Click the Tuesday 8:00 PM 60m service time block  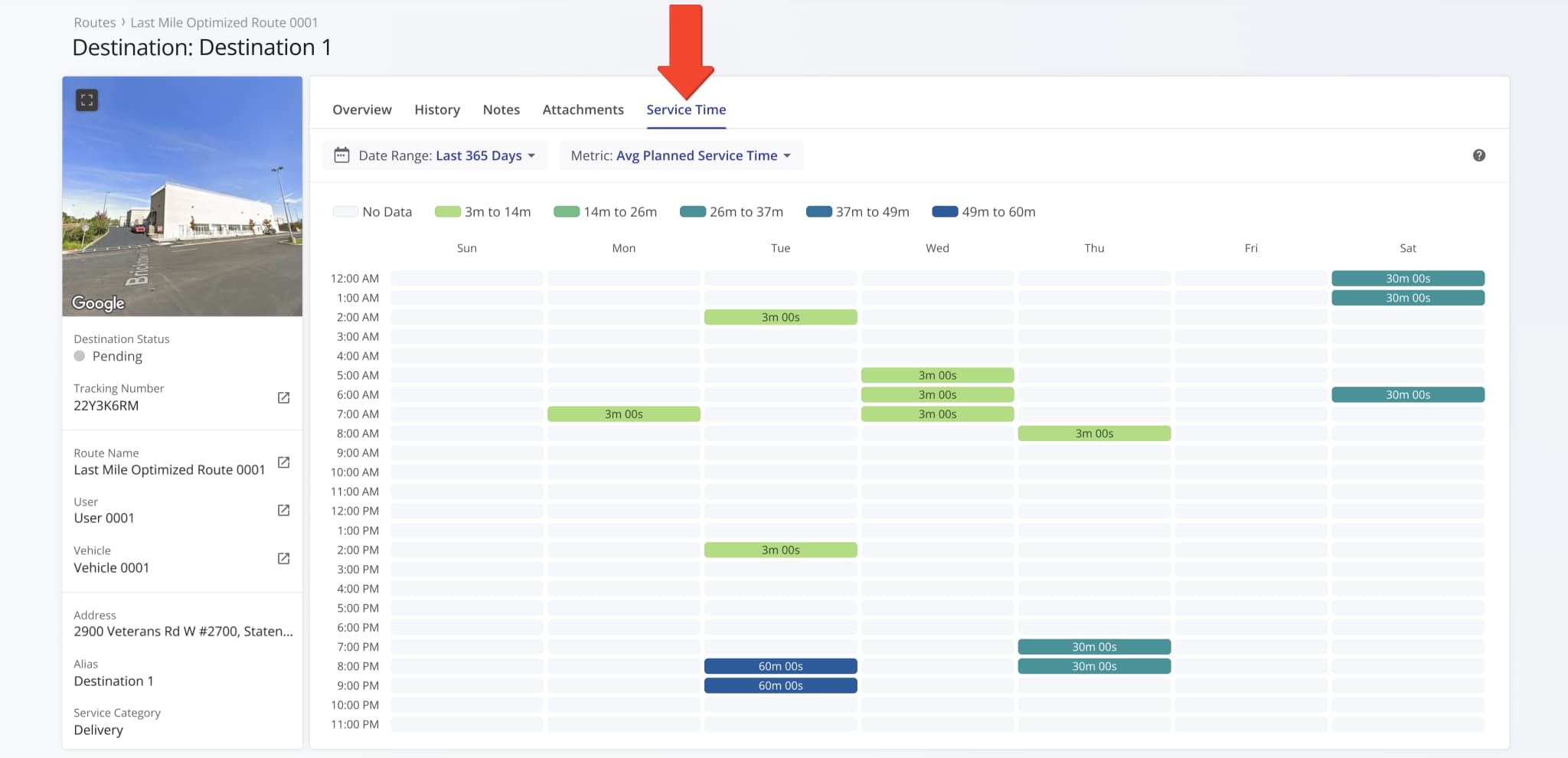(x=780, y=665)
